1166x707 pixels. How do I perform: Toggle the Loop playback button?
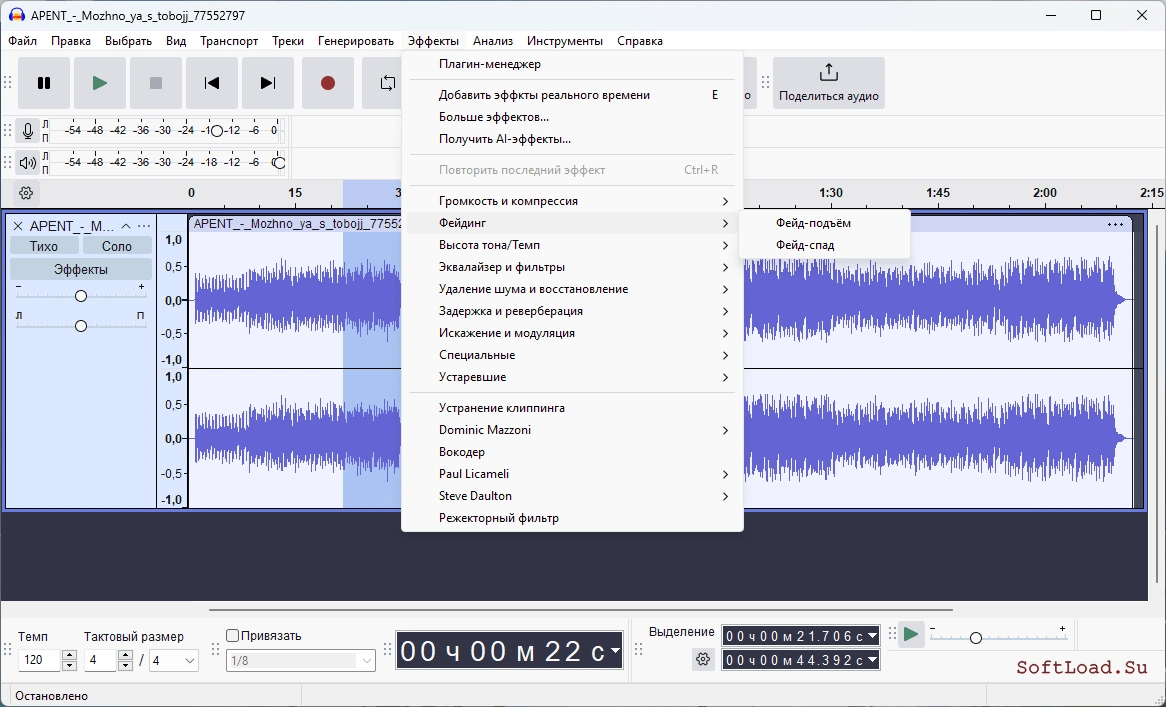point(385,83)
